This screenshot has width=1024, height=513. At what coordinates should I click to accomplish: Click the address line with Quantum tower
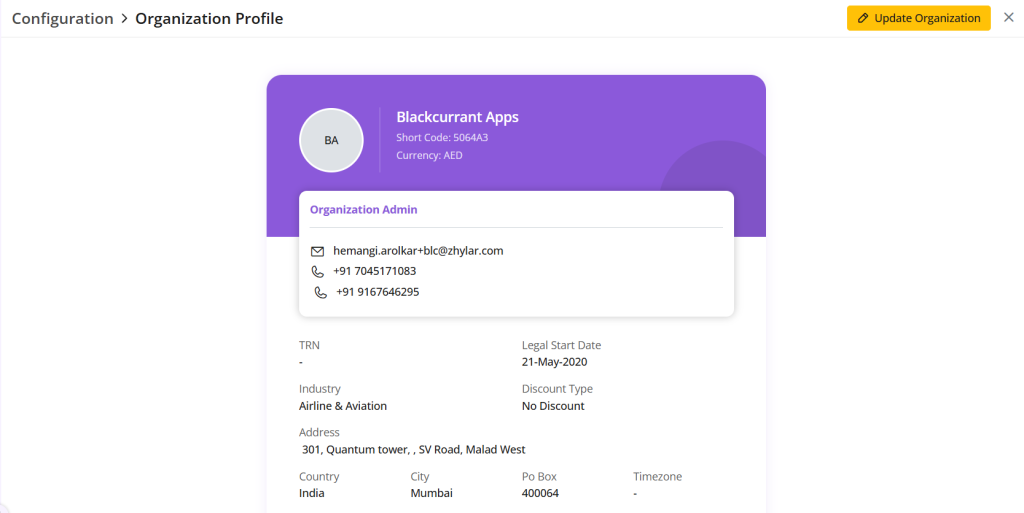coord(413,450)
